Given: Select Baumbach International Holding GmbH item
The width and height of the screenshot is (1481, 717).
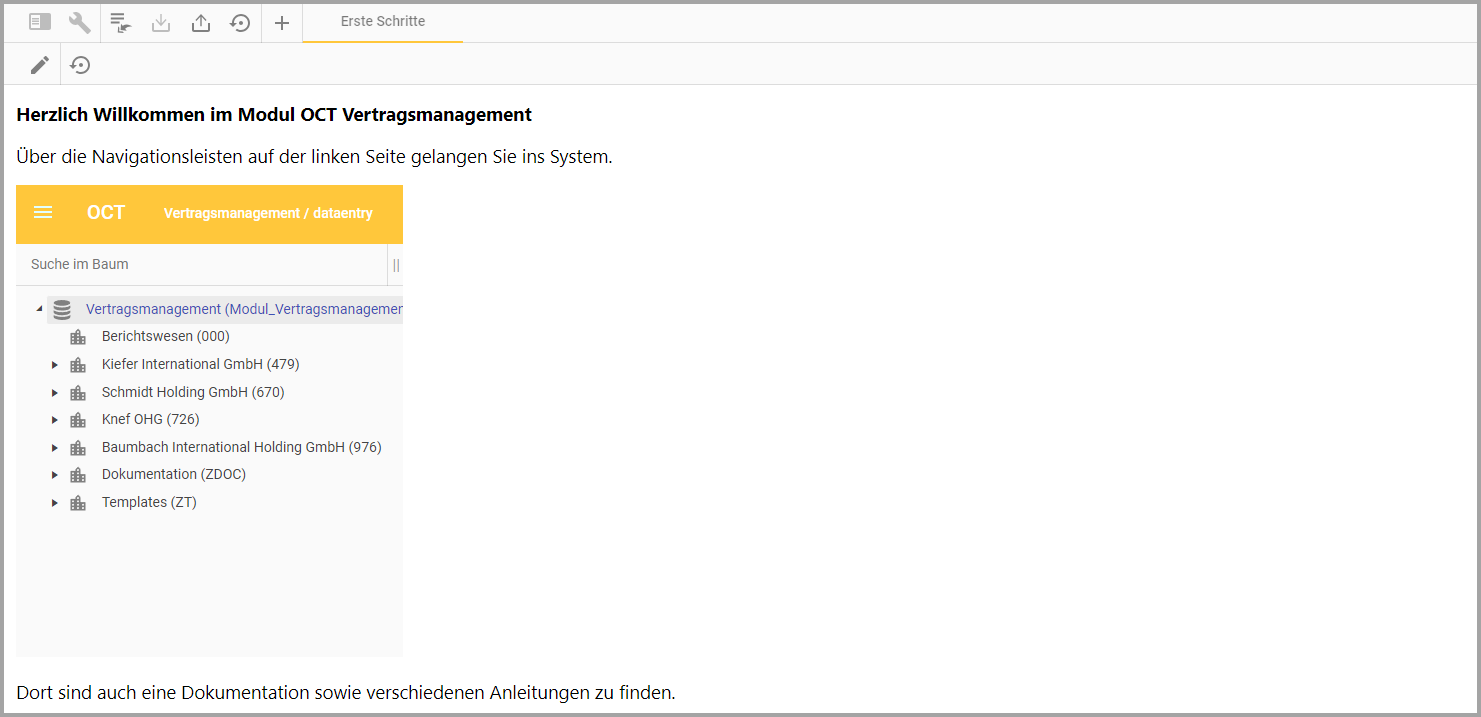Looking at the screenshot, I should [x=241, y=447].
